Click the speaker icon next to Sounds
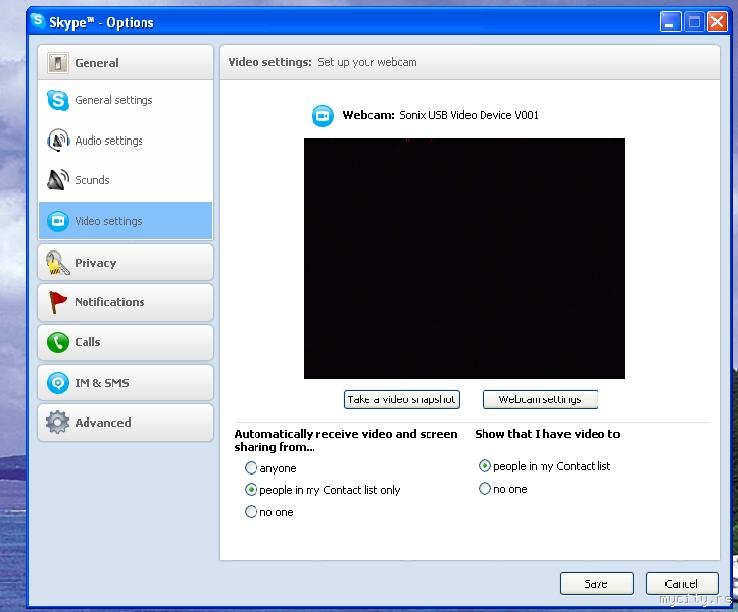Viewport: 738px width, 612px height. [x=58, y=179]
